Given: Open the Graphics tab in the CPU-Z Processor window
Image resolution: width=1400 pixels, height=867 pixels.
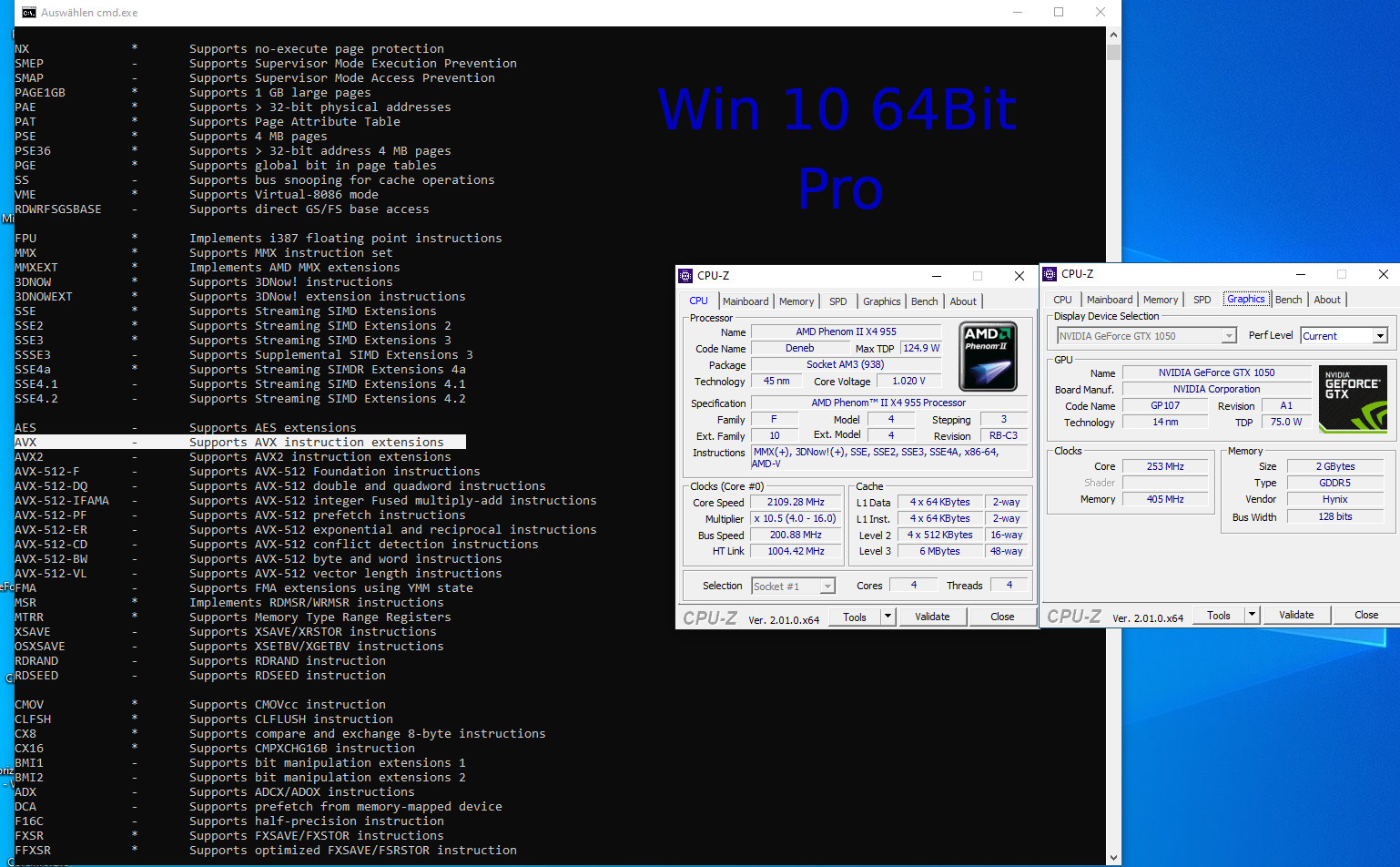Looking at the screenshot, I should [x=882, y=301].
